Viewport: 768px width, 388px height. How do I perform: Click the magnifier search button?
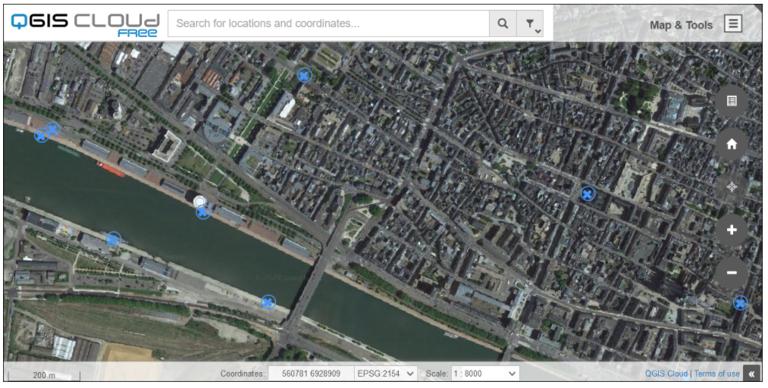pos(503,24)
